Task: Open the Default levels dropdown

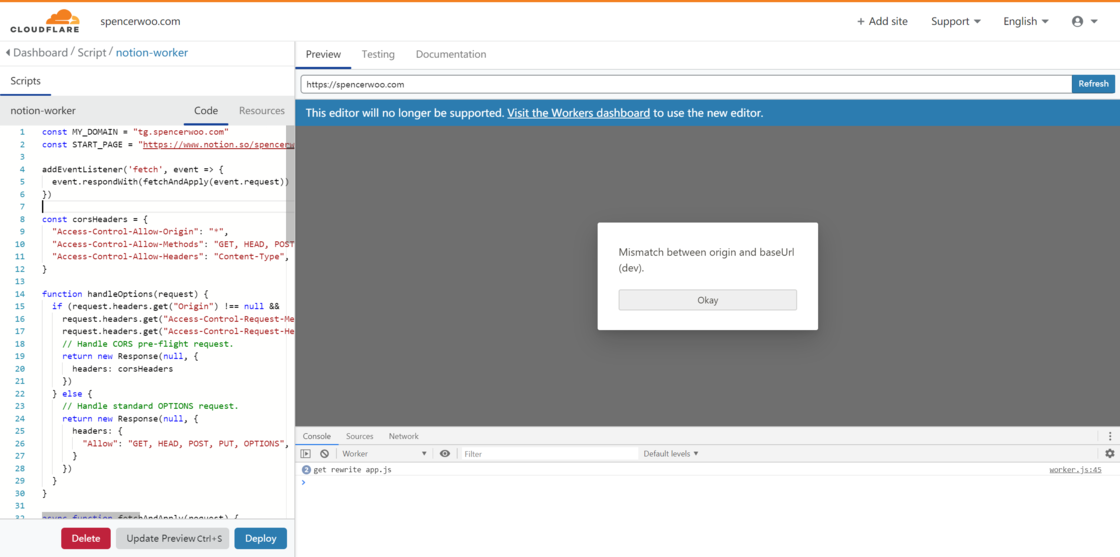Action: 671,454
